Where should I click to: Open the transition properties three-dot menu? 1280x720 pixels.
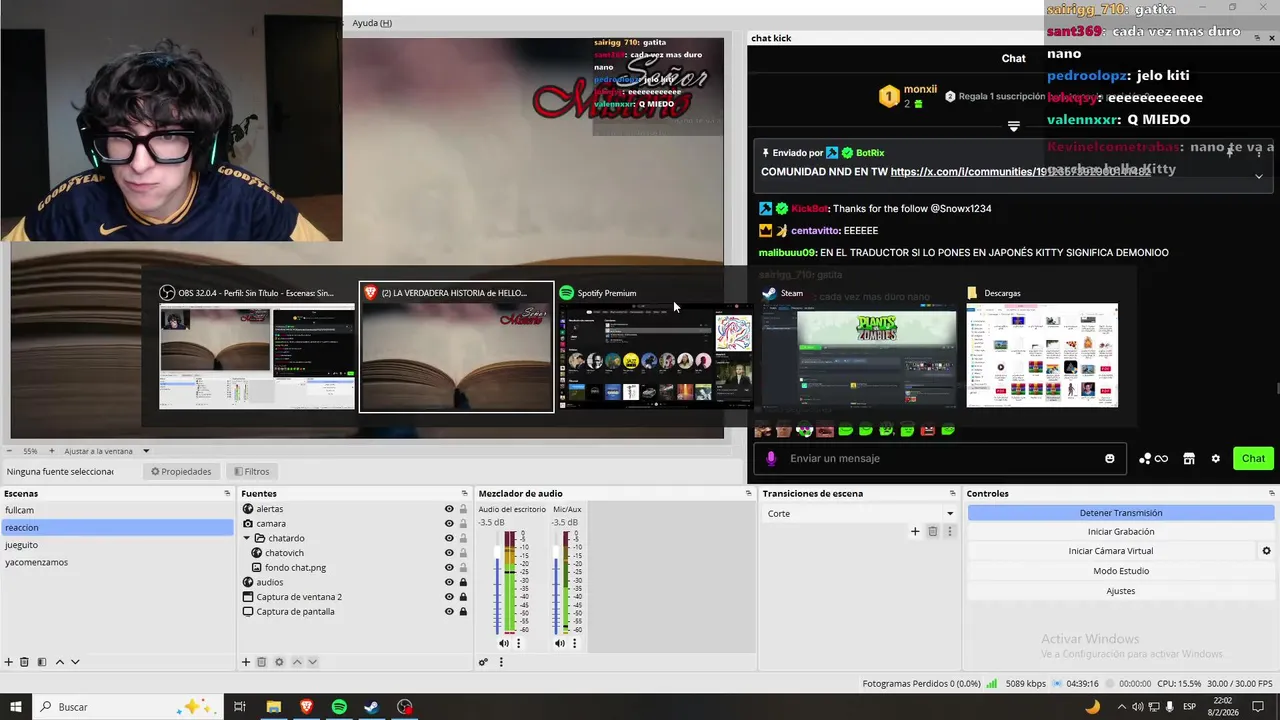click(949, 531)
